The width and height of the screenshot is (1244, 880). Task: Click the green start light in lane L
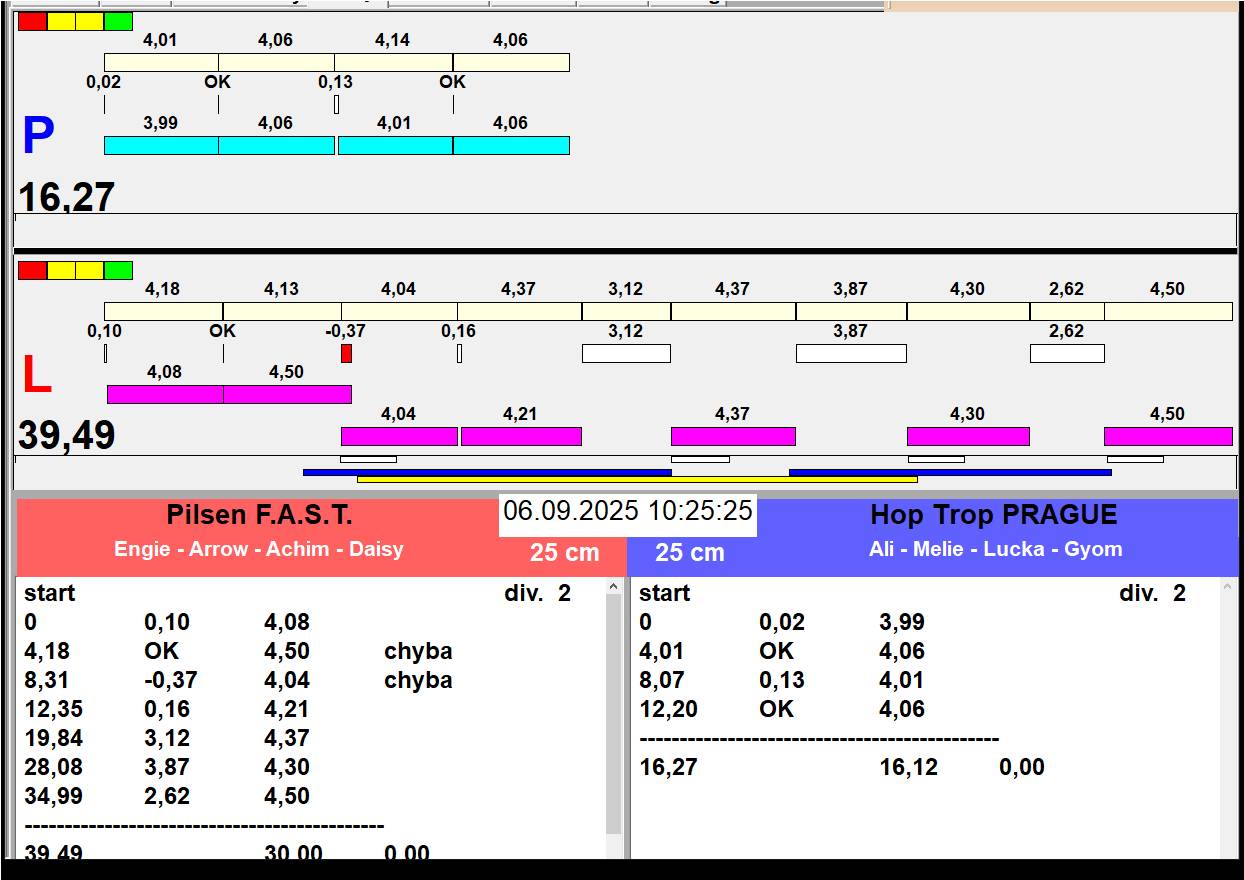click(118, 270)
